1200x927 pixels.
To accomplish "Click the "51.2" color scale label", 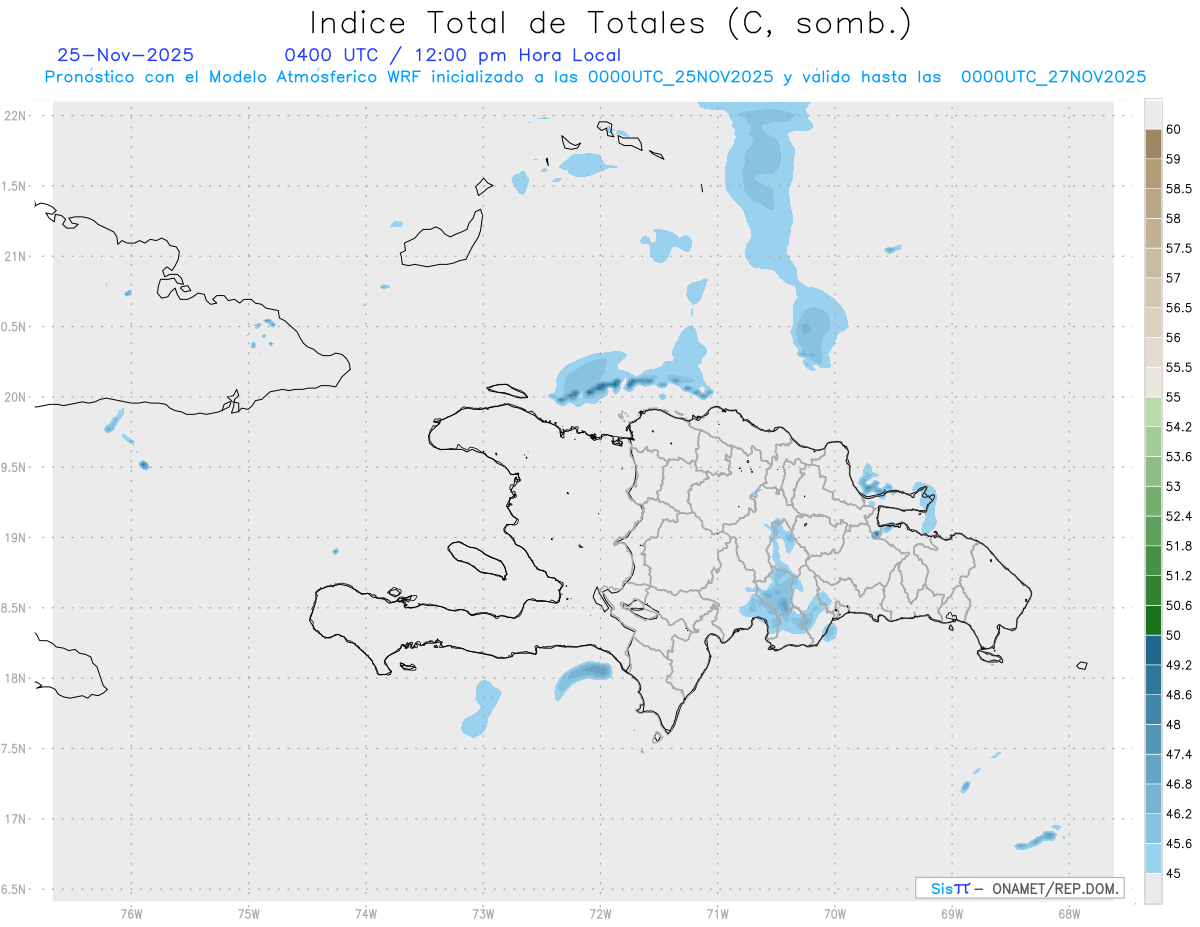I will tap(1179, 575).
